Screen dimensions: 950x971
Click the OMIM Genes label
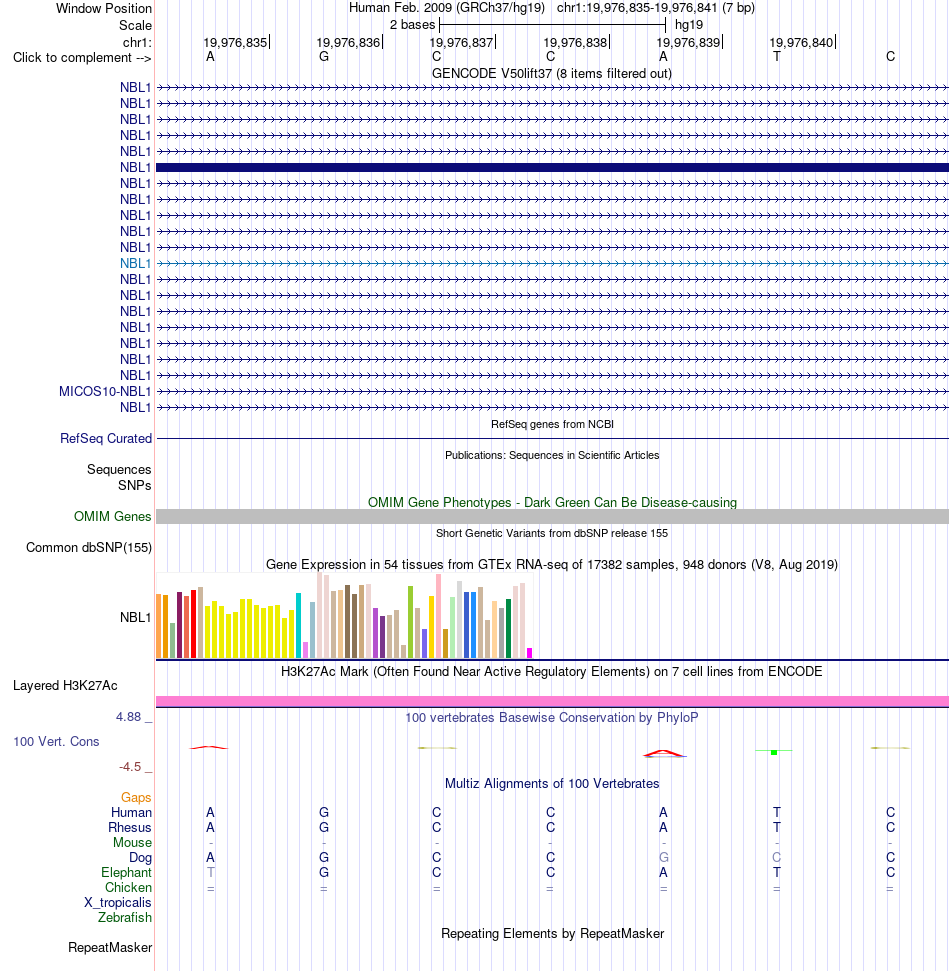click(112, 516)
